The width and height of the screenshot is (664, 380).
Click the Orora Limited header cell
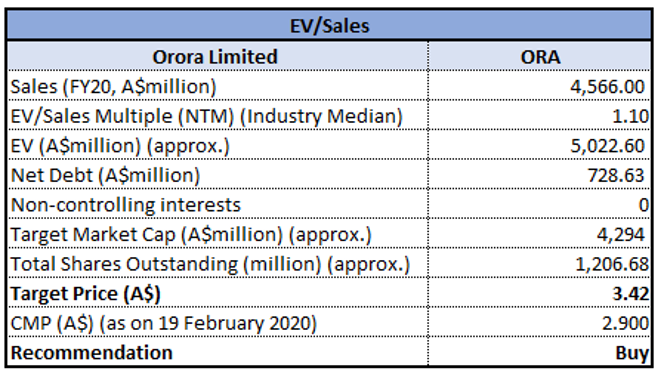(x=218, y=56)
